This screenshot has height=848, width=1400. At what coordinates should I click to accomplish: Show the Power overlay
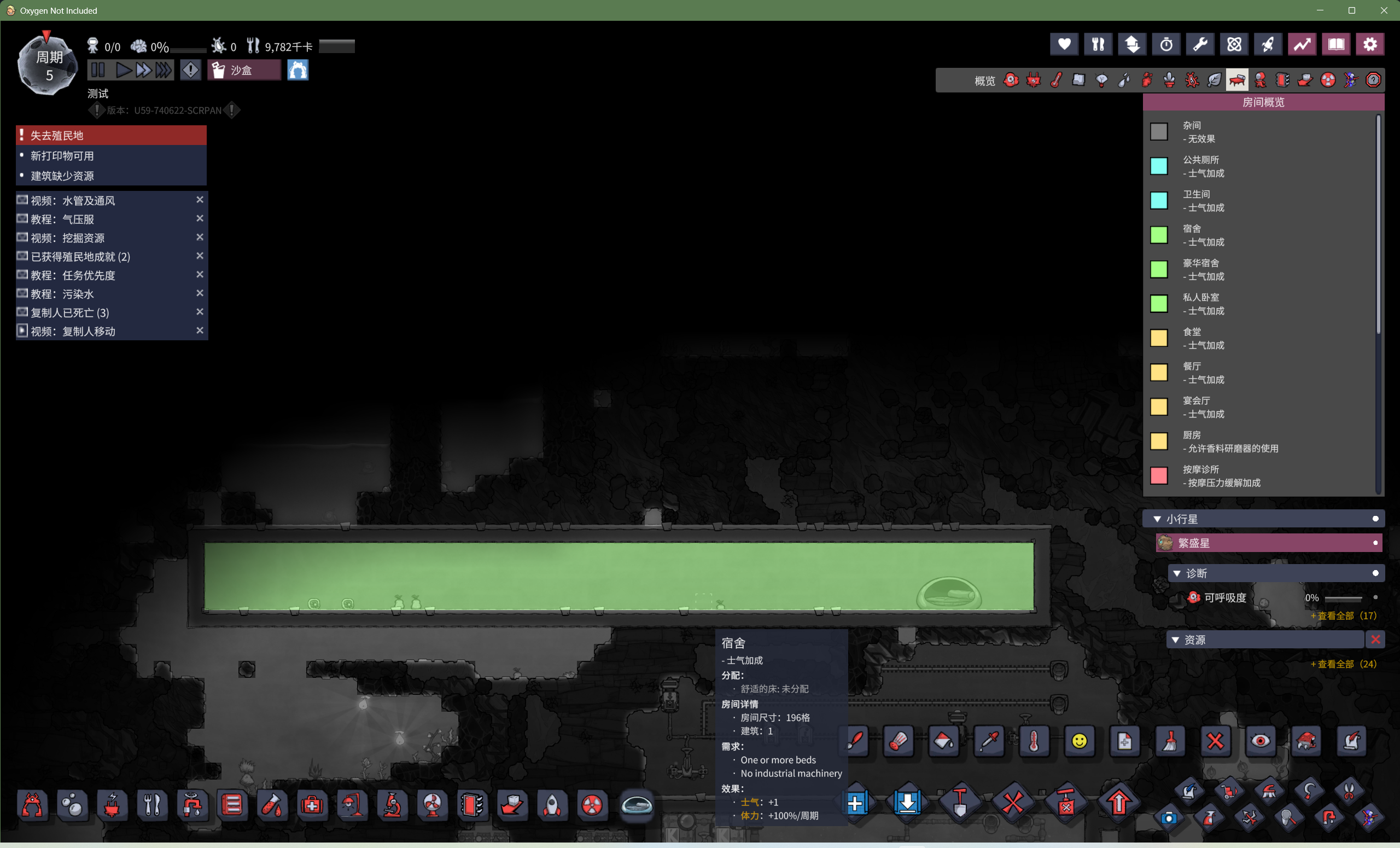click(x=1034, y=80)
